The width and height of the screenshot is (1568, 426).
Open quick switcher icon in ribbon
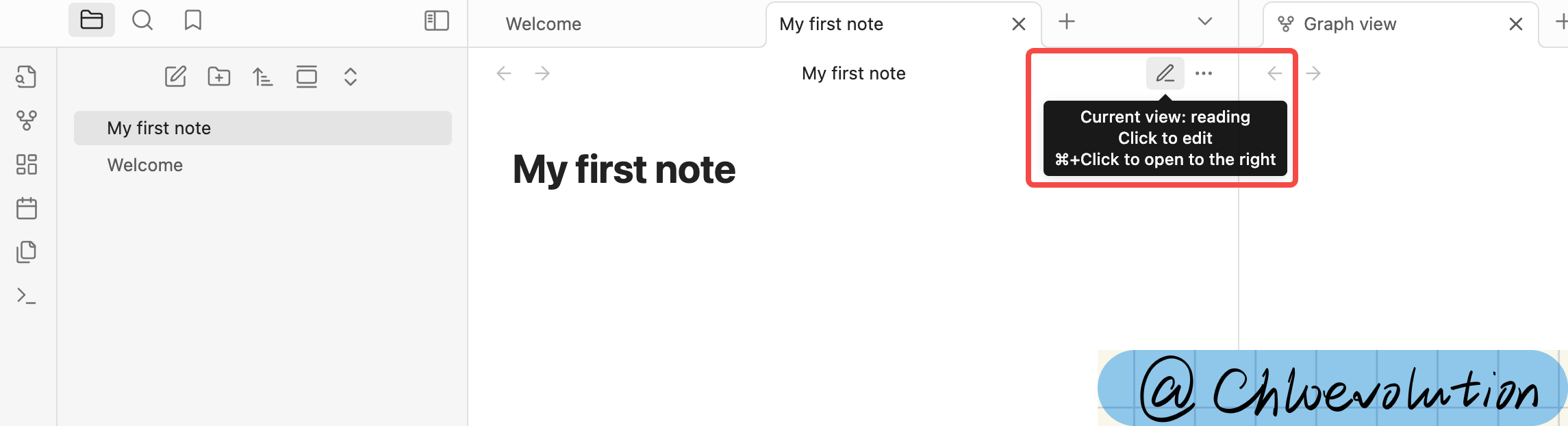27,77
